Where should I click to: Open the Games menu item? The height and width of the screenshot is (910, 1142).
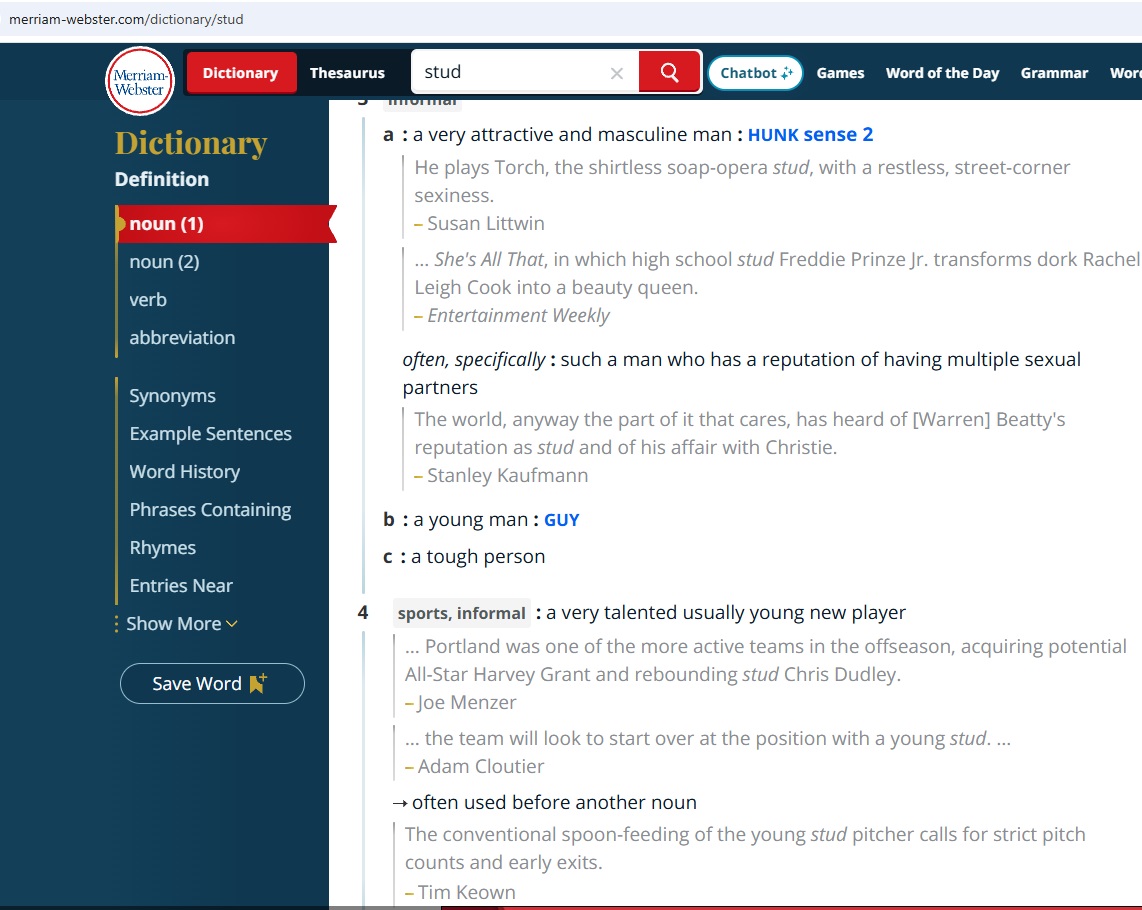click(x=840, y=73)
